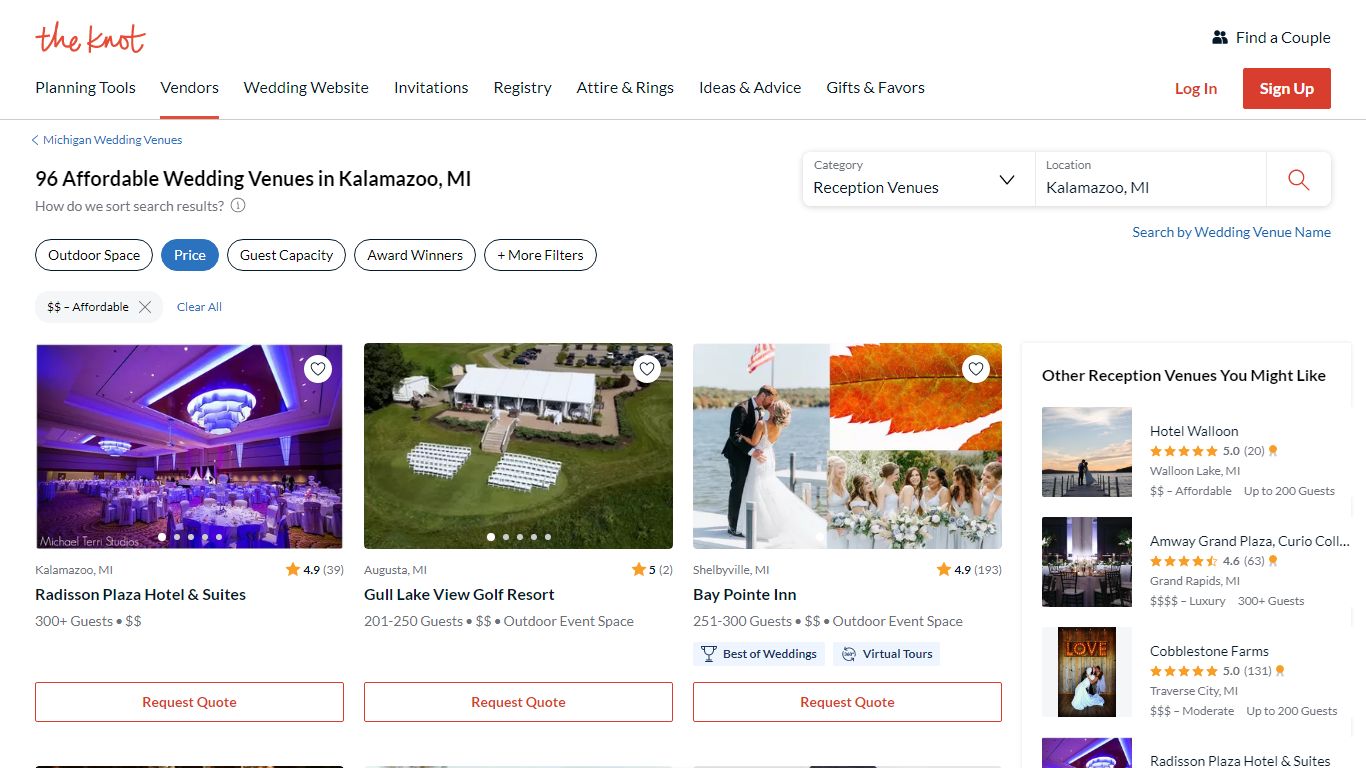Click Cobblestone Farms venue name
The image size is (1366, 768).
[x=1209, y=651]
